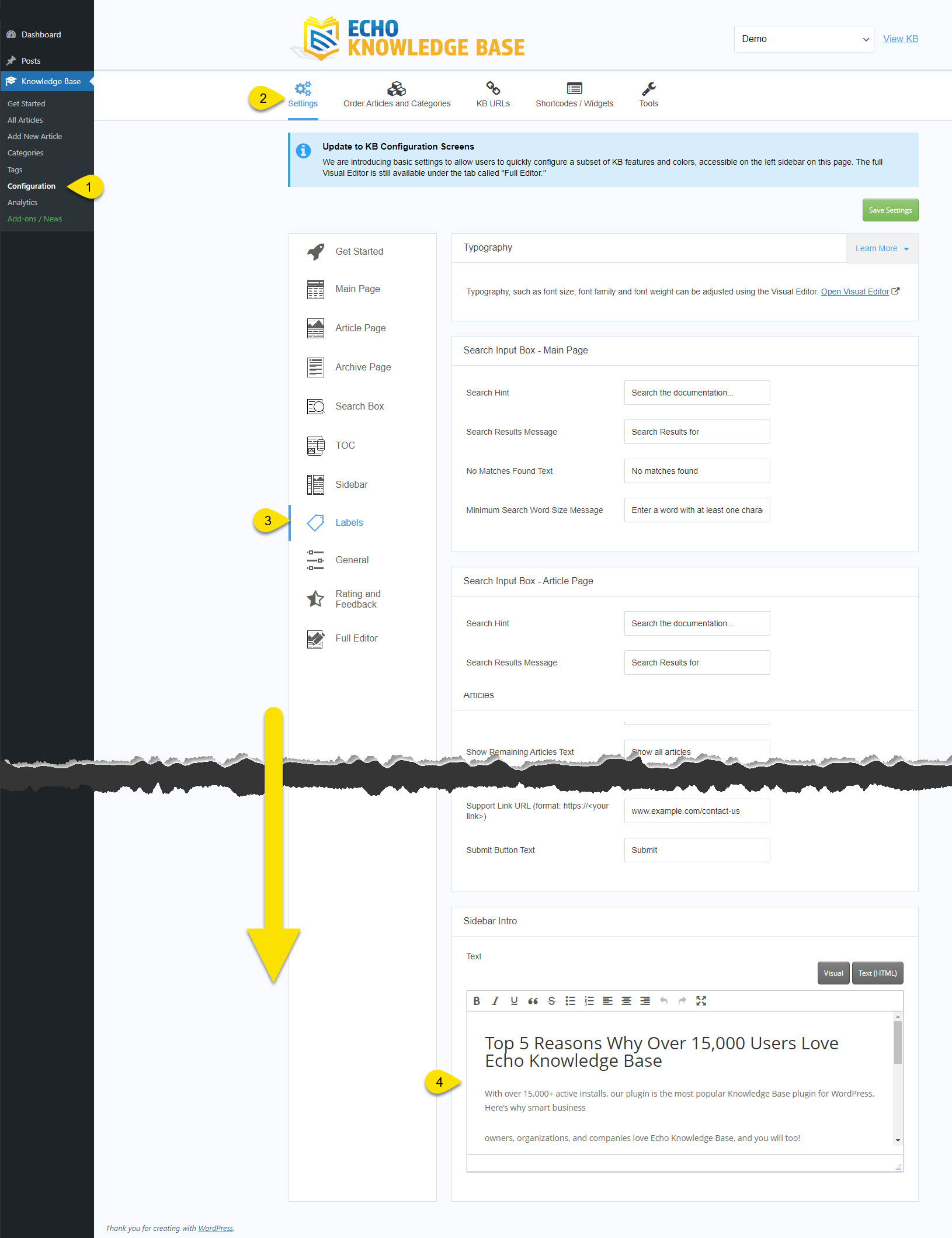Image resolution: width=952 pixels, height=1238 pixels.
Task: Open the View KB link
Action: pos(900,39)
